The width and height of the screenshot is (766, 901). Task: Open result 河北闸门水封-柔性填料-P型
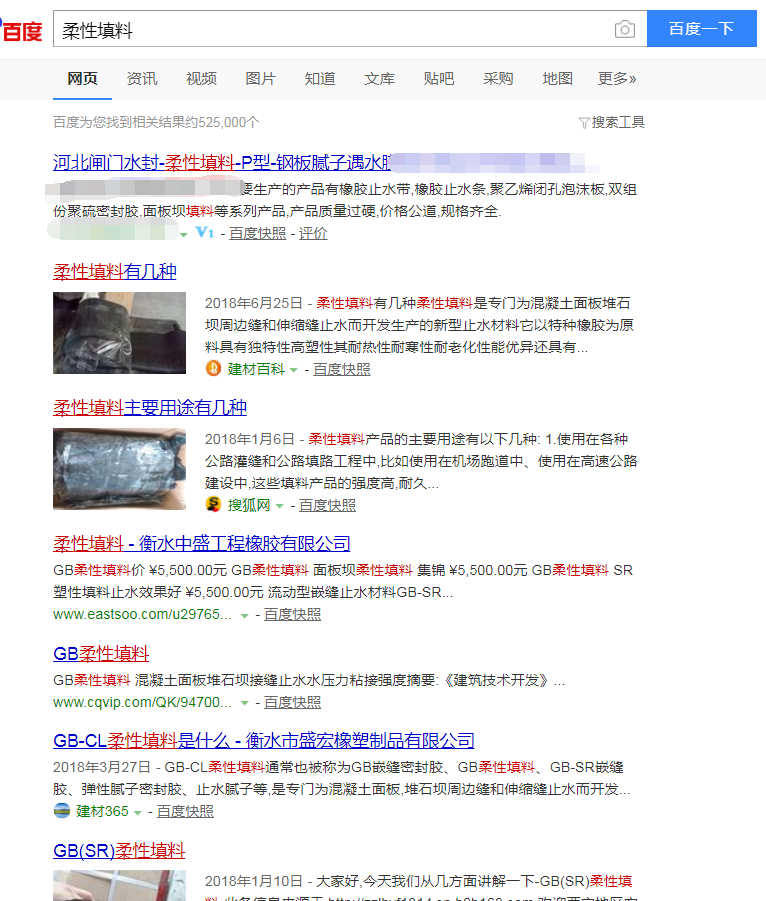pos(222,163)
